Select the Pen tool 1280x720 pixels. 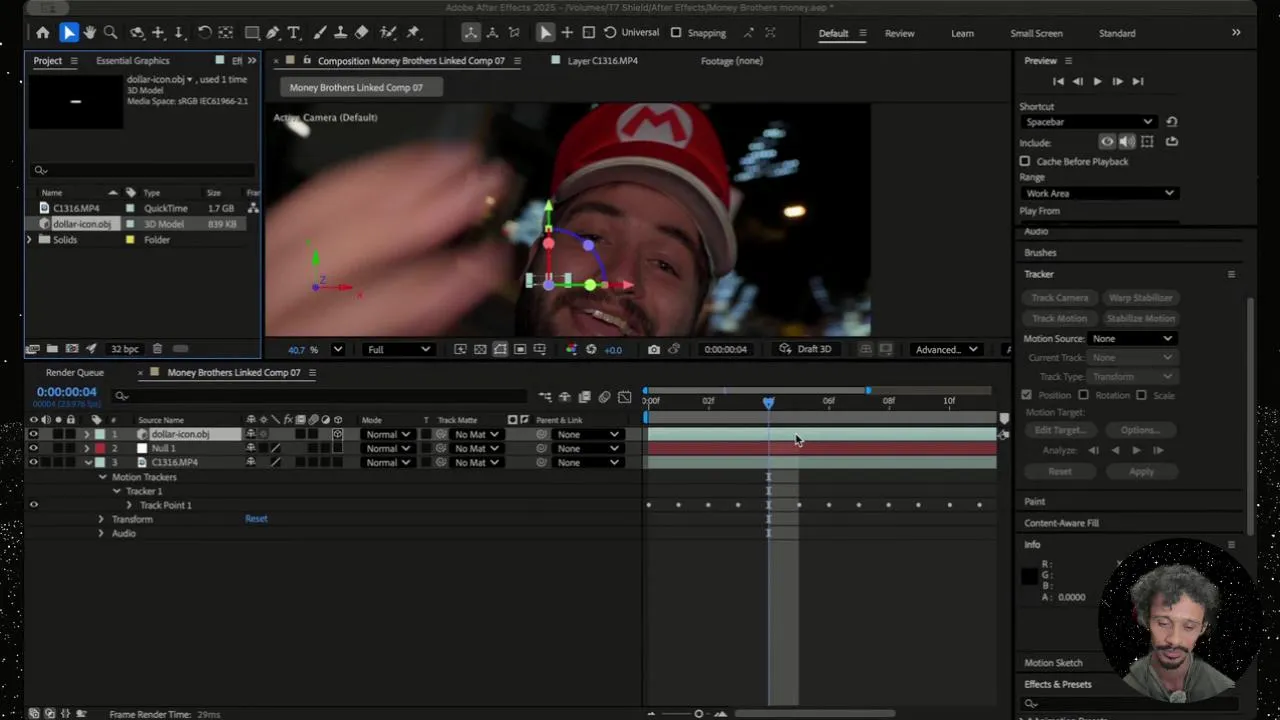(x=273, y=33)
